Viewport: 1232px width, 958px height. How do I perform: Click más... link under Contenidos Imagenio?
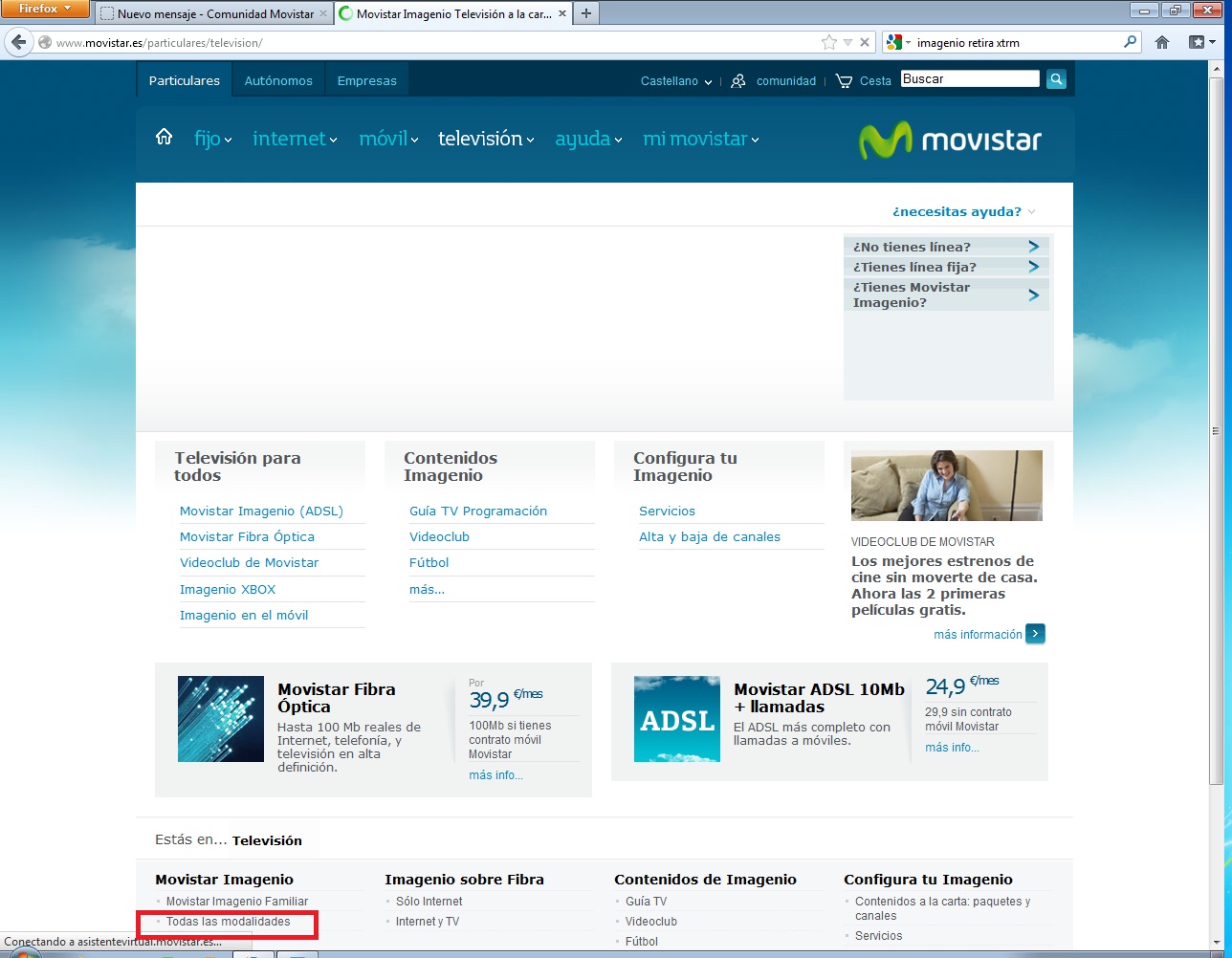pyautogui.click(x=427, y=589)
